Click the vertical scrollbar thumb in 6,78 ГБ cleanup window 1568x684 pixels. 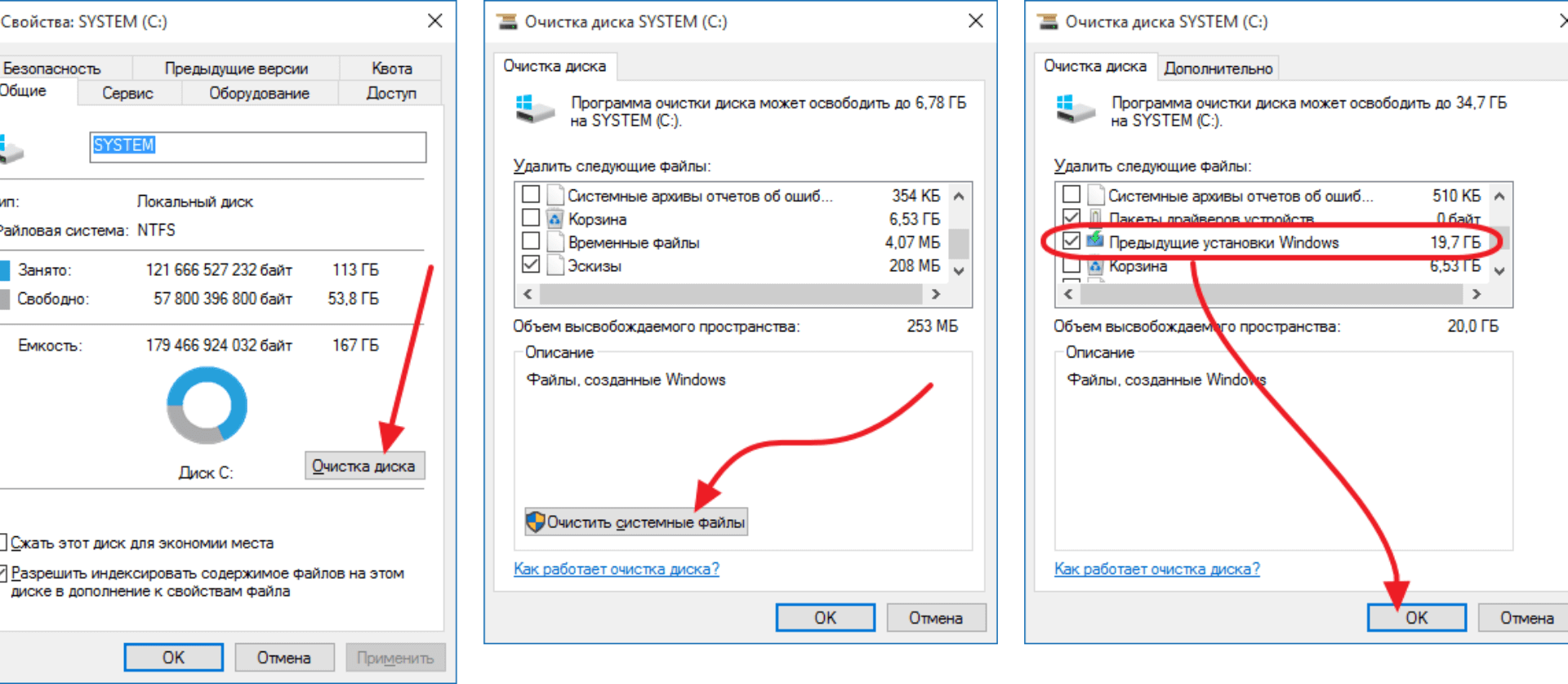pyautogui.click(x=960, y=242)
